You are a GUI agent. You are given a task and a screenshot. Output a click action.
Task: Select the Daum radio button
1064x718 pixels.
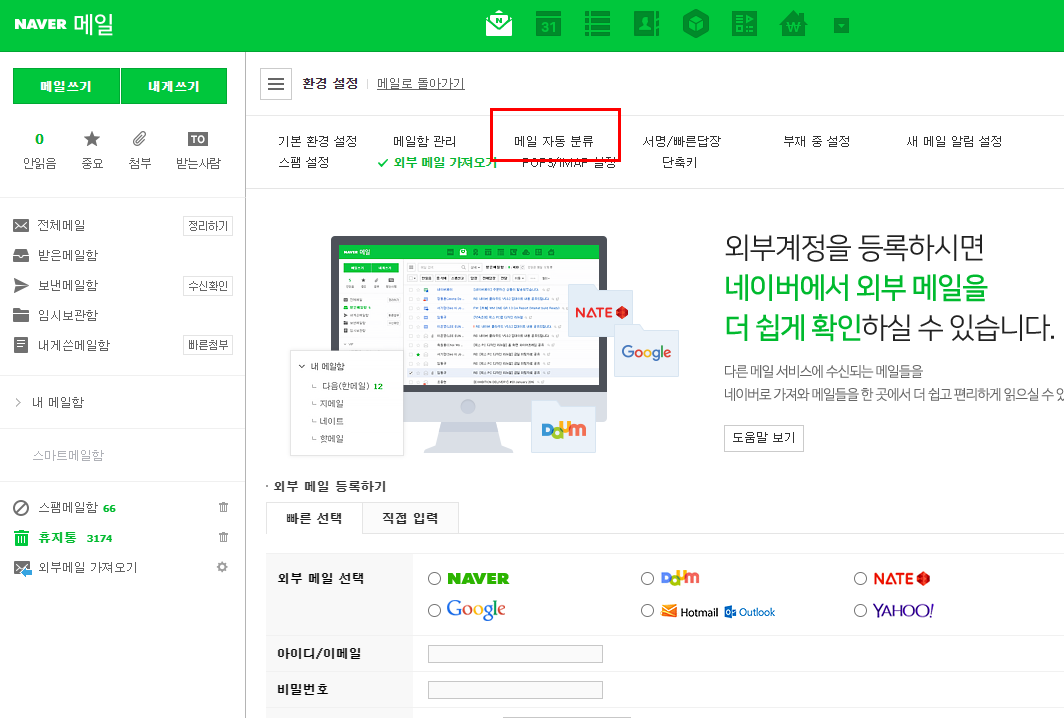pos(647,578)
